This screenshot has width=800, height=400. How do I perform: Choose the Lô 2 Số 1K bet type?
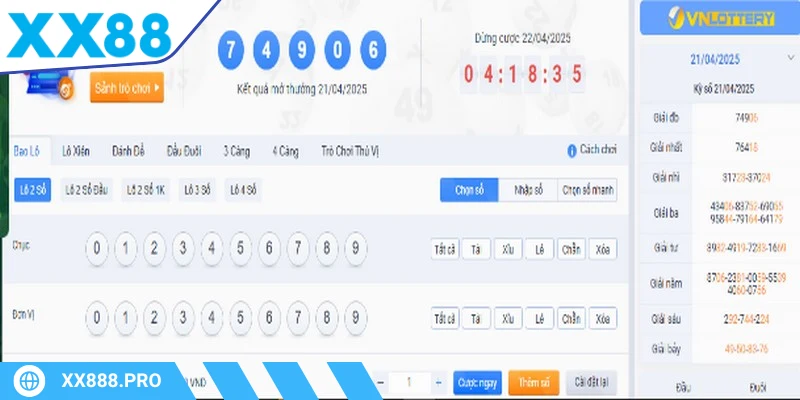pos(146,189)
